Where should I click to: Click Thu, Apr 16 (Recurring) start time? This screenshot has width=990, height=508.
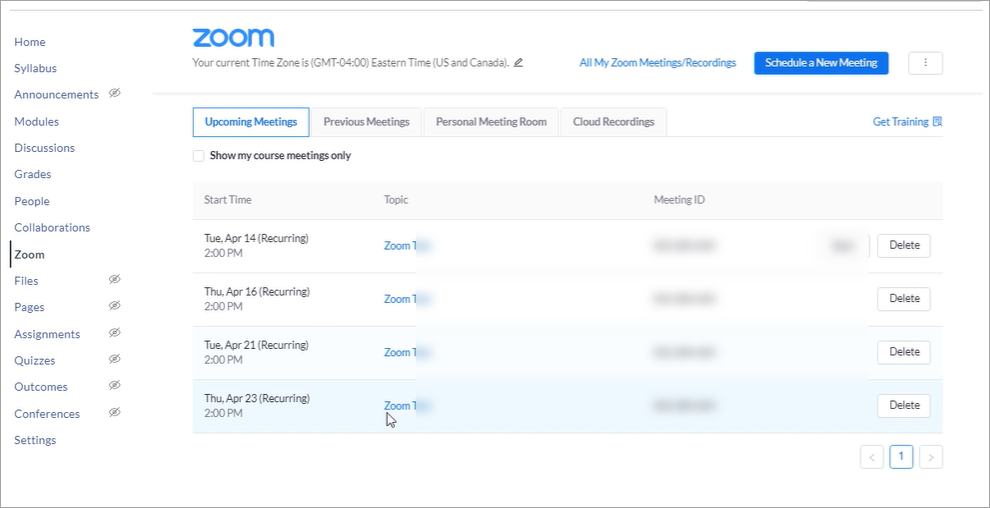point(257,292)
